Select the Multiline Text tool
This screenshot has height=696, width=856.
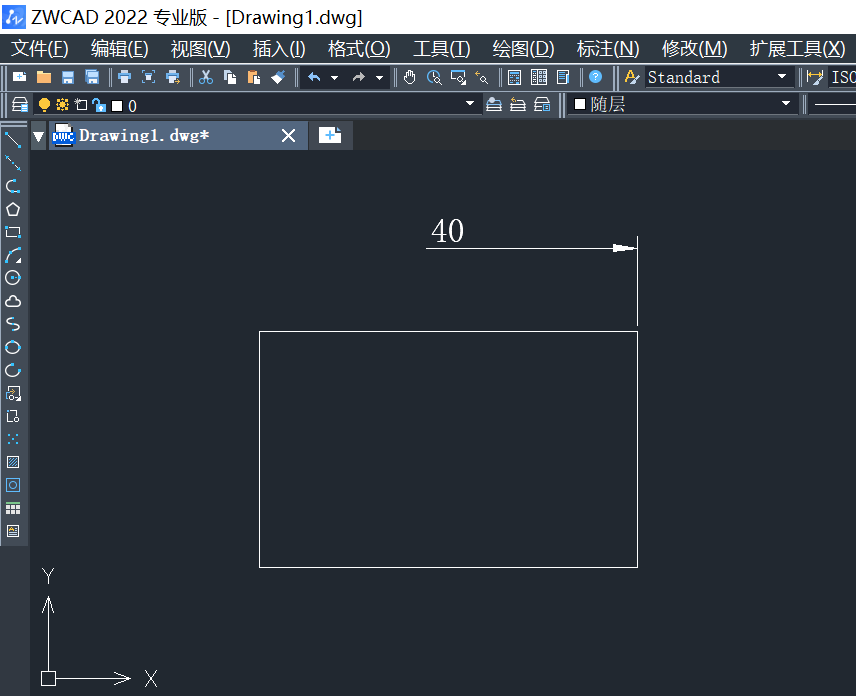click(13, 531)
